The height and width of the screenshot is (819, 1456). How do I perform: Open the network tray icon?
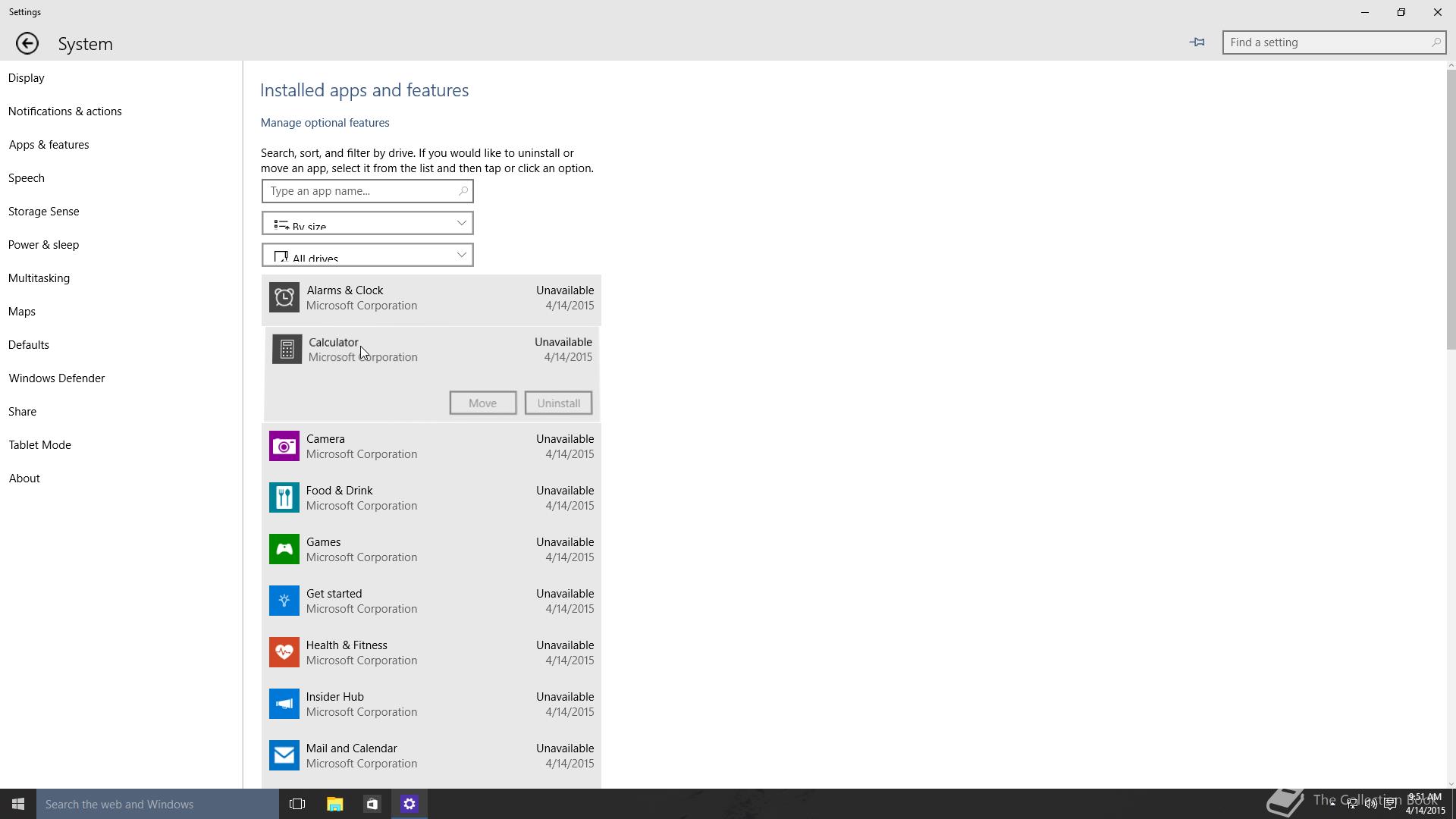click(x=1352, y=804)
